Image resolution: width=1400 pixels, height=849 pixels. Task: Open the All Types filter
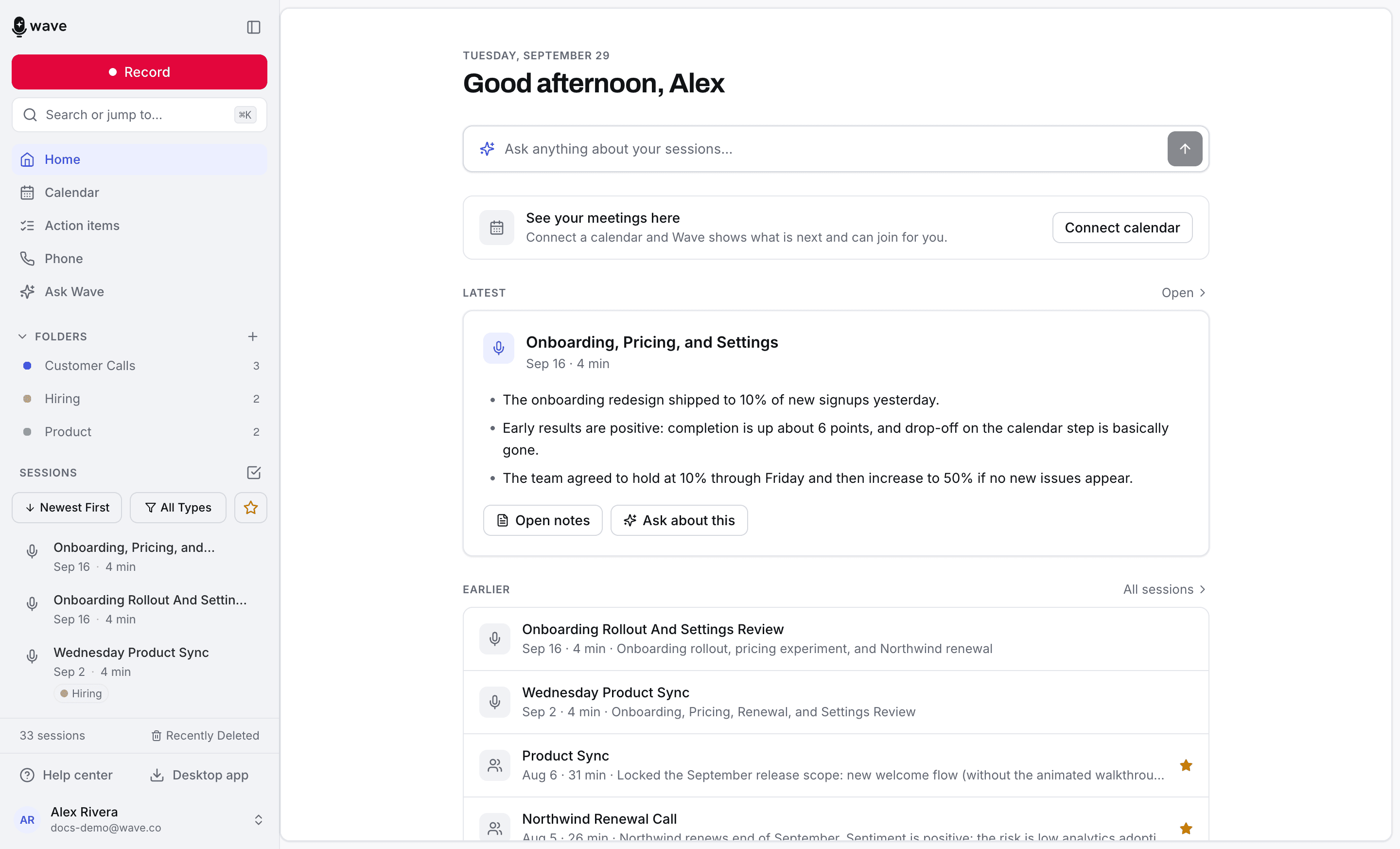(178, 508)
